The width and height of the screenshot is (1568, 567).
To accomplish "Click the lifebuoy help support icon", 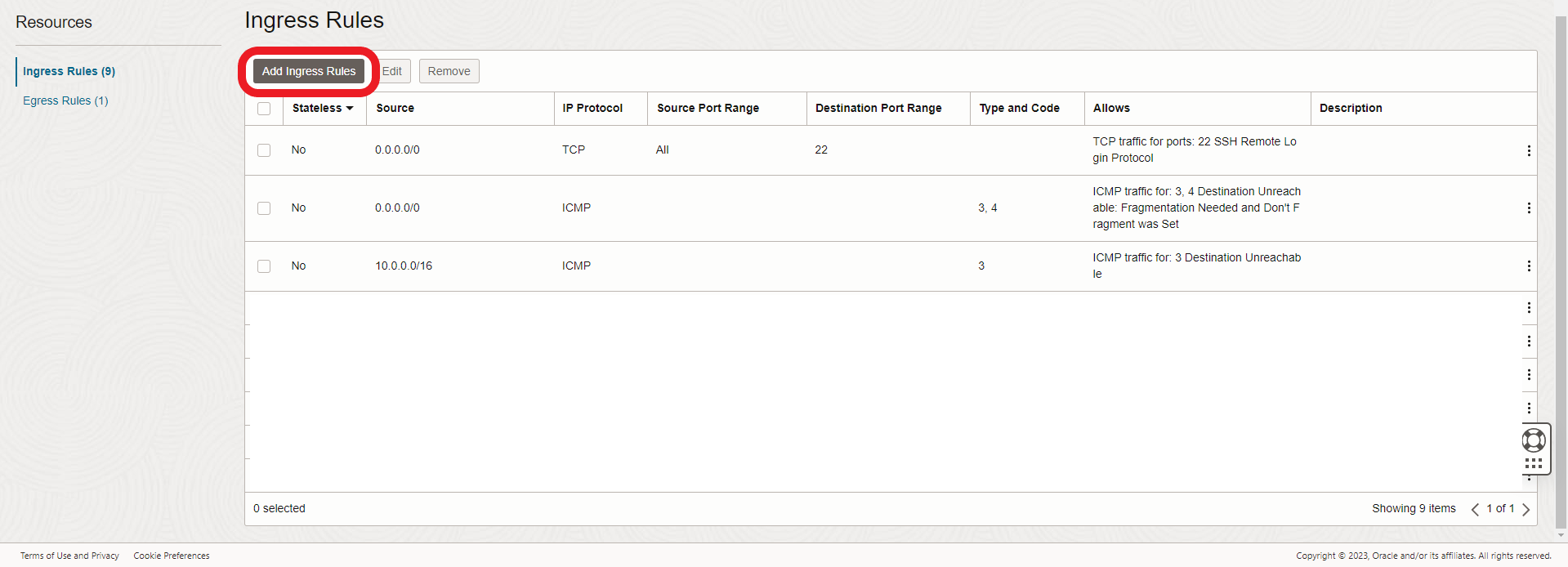I will coord(1534,440).
